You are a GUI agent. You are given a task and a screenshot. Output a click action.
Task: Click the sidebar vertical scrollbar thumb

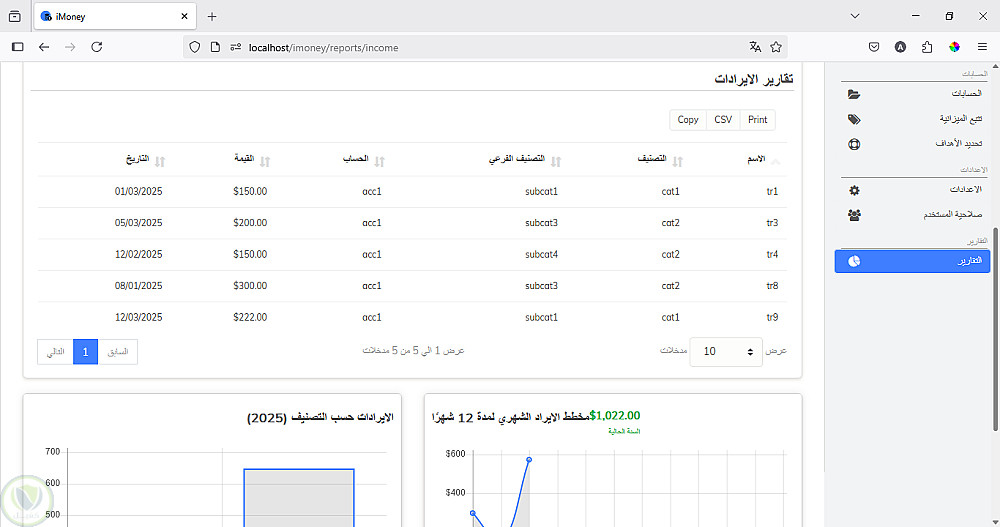(x=996, y=330)
